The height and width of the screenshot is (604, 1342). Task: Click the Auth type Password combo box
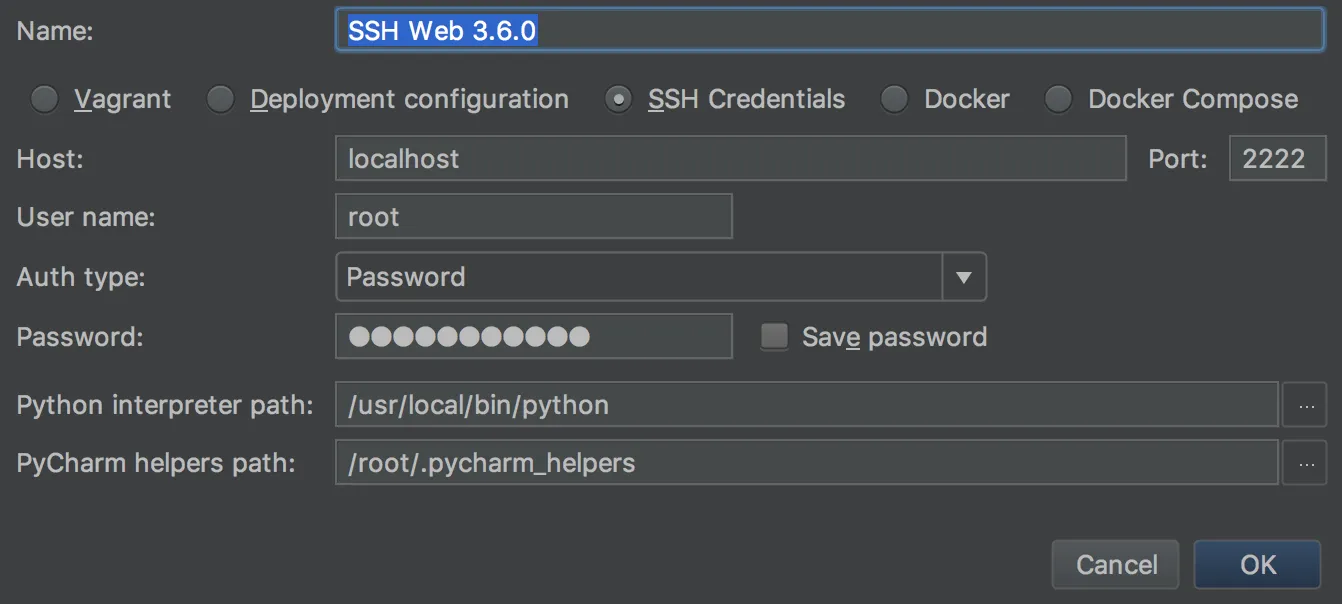(638, 277)
